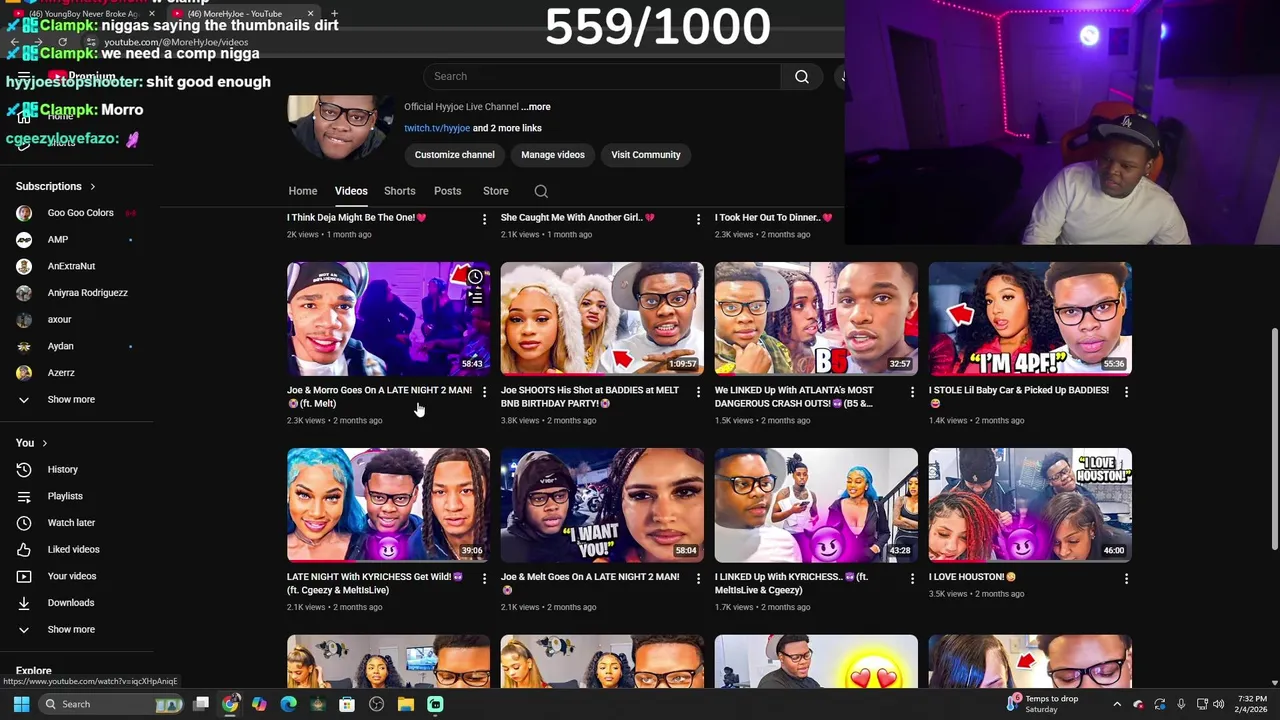Click the Windows Start button
The height and width of the screenshot is (720, 1280).
point(21,704)
